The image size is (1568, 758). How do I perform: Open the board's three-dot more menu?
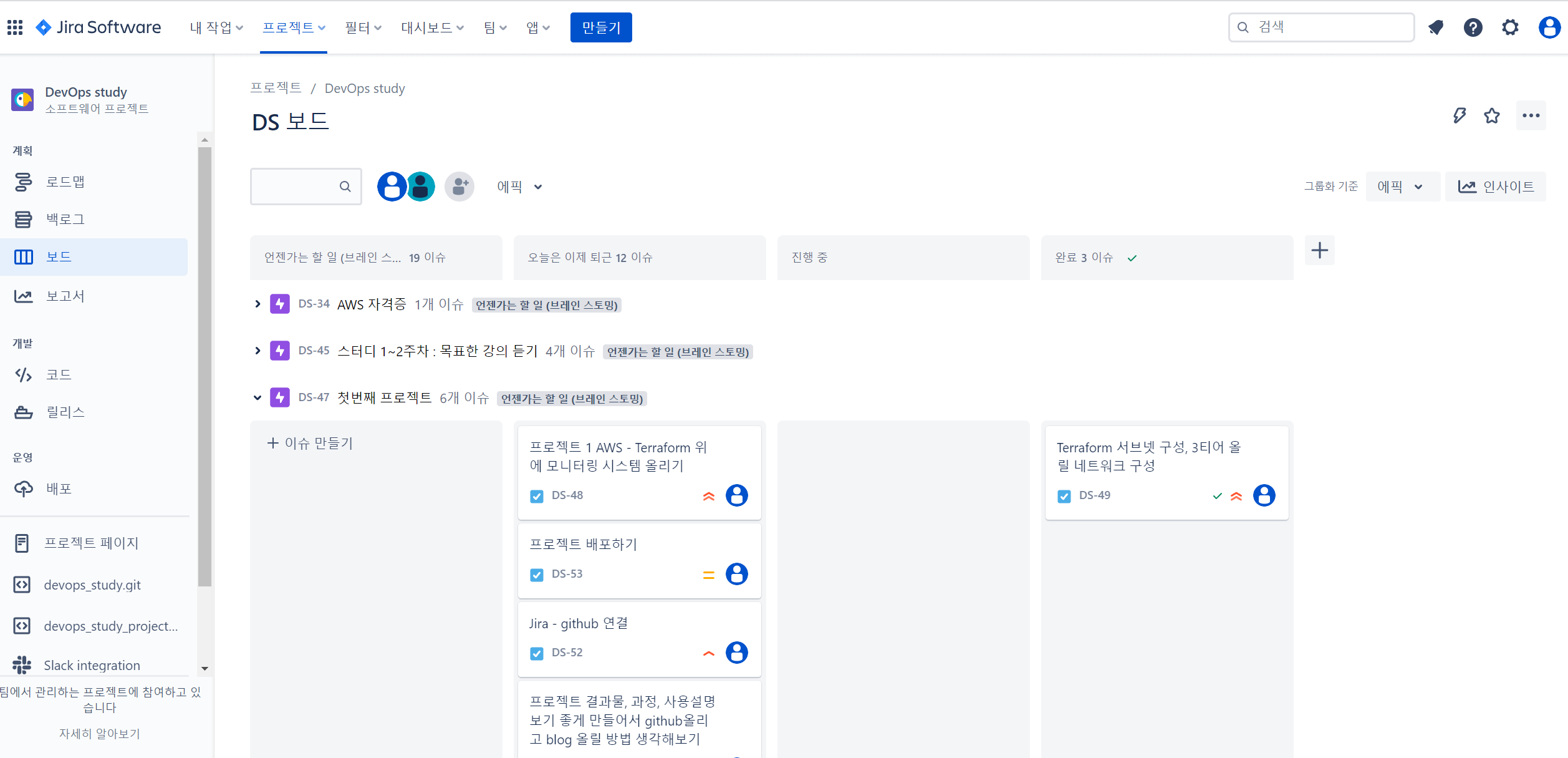pos(1531,115)
